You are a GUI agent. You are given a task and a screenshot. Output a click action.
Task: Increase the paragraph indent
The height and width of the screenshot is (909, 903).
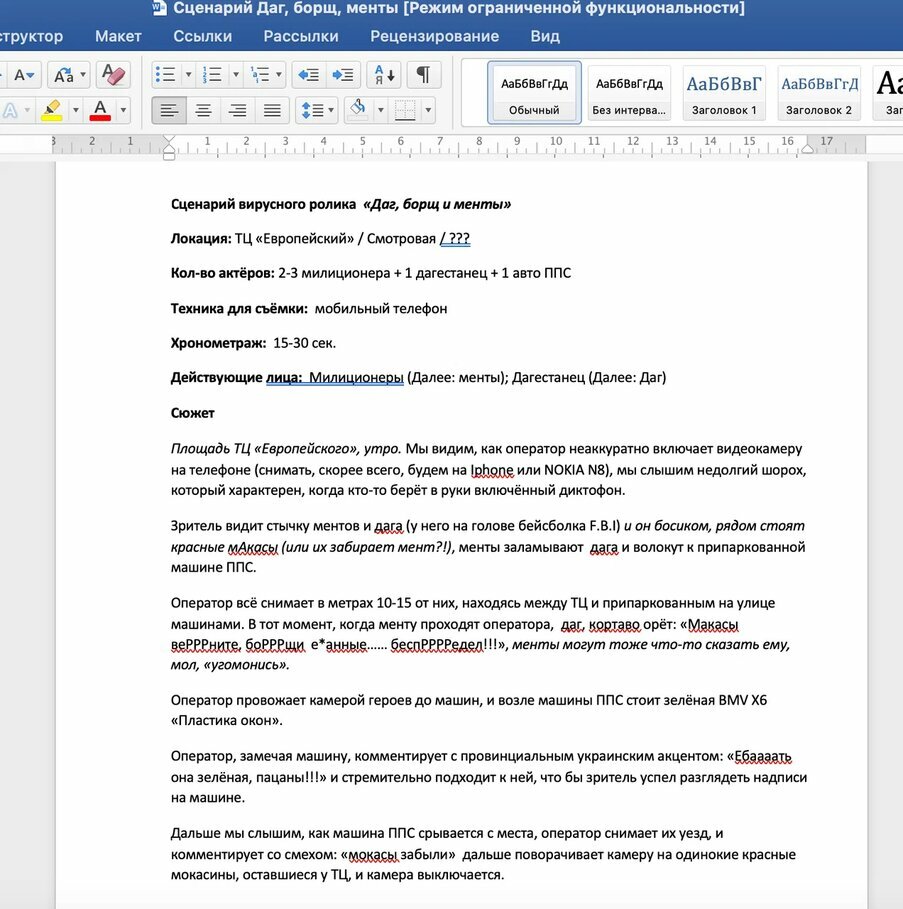pos(343,75)
